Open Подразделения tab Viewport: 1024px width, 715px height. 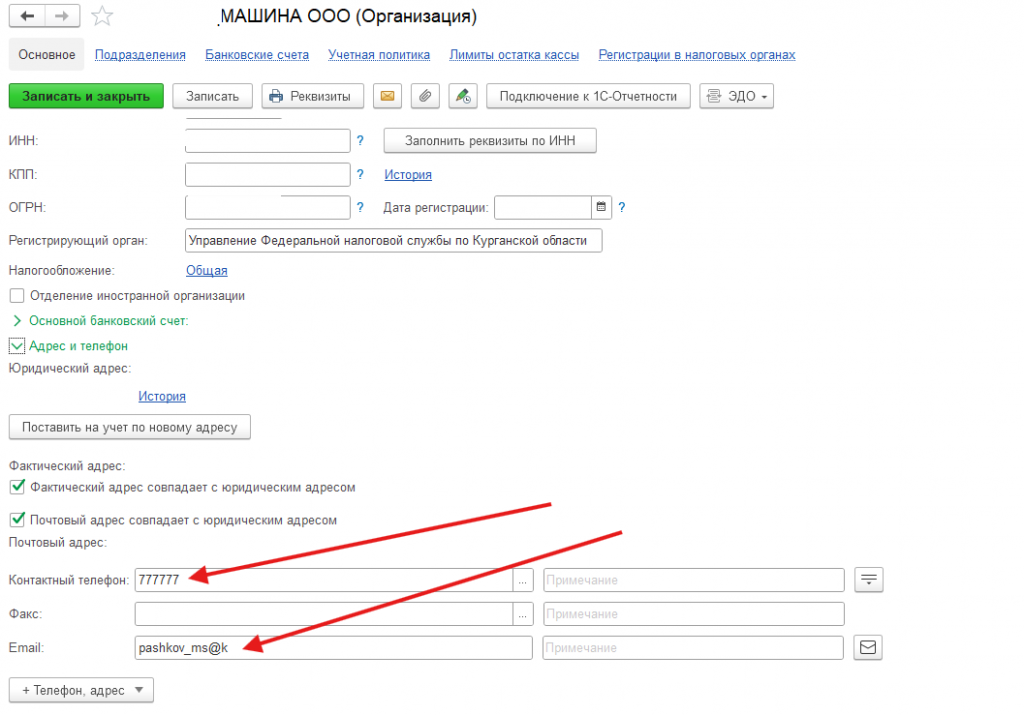coord(140,55)
